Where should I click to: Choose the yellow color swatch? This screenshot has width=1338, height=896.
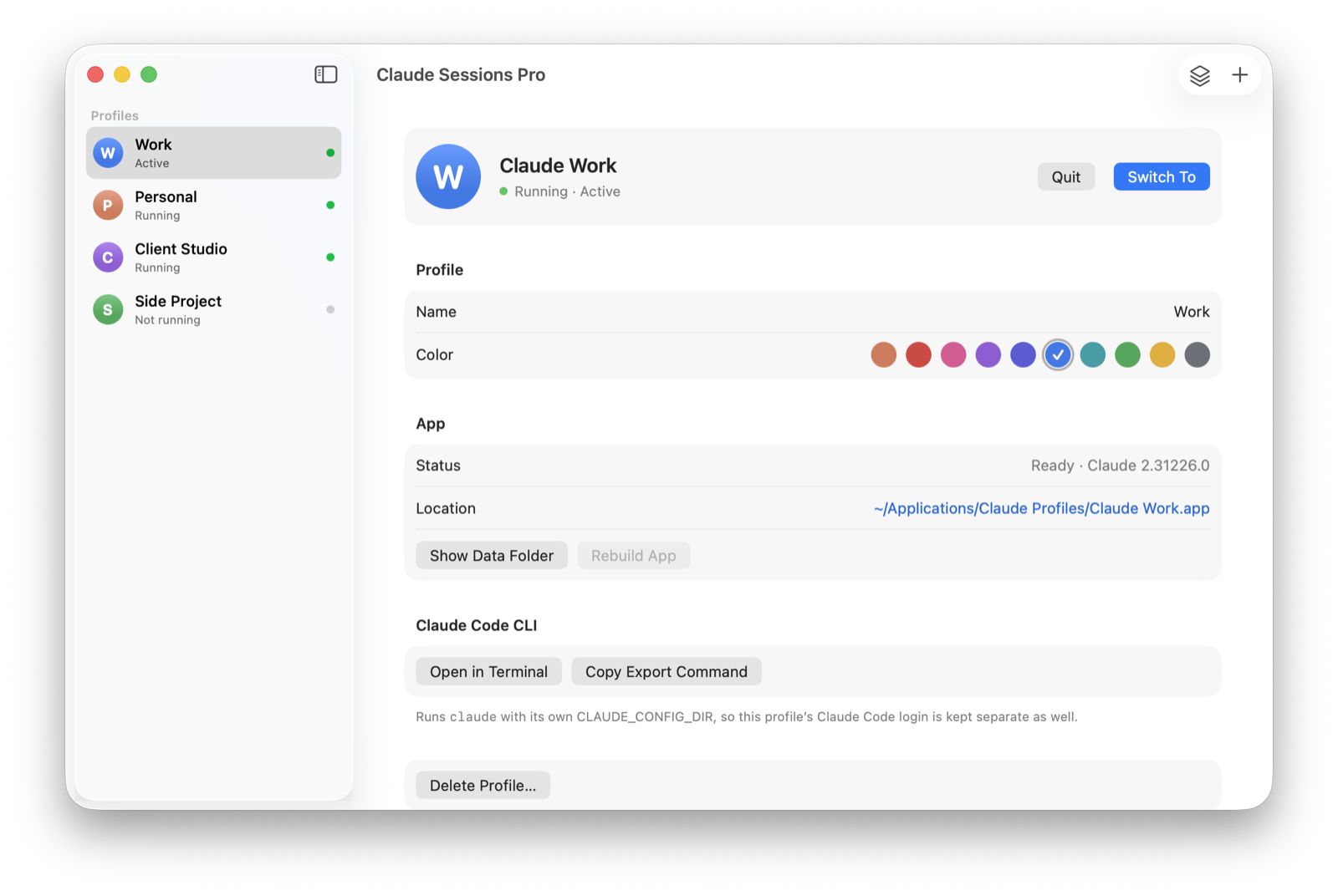(x=1162, y=354)
